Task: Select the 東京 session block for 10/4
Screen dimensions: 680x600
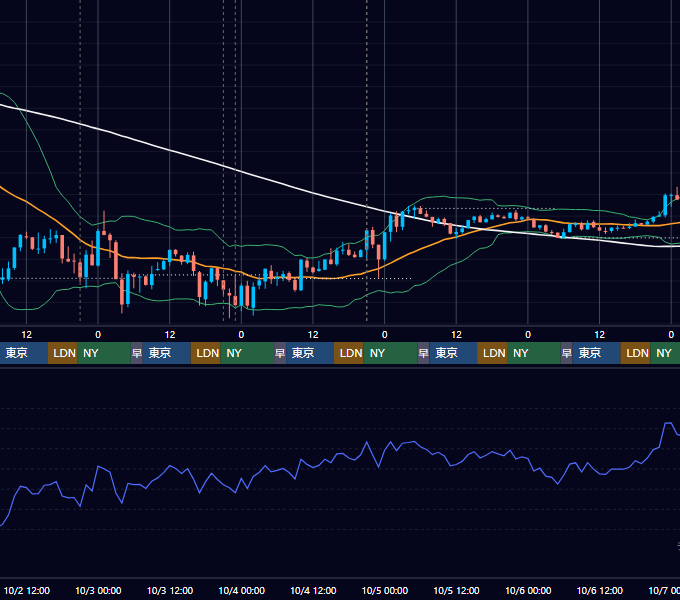Action: click(x=310, y=353)
